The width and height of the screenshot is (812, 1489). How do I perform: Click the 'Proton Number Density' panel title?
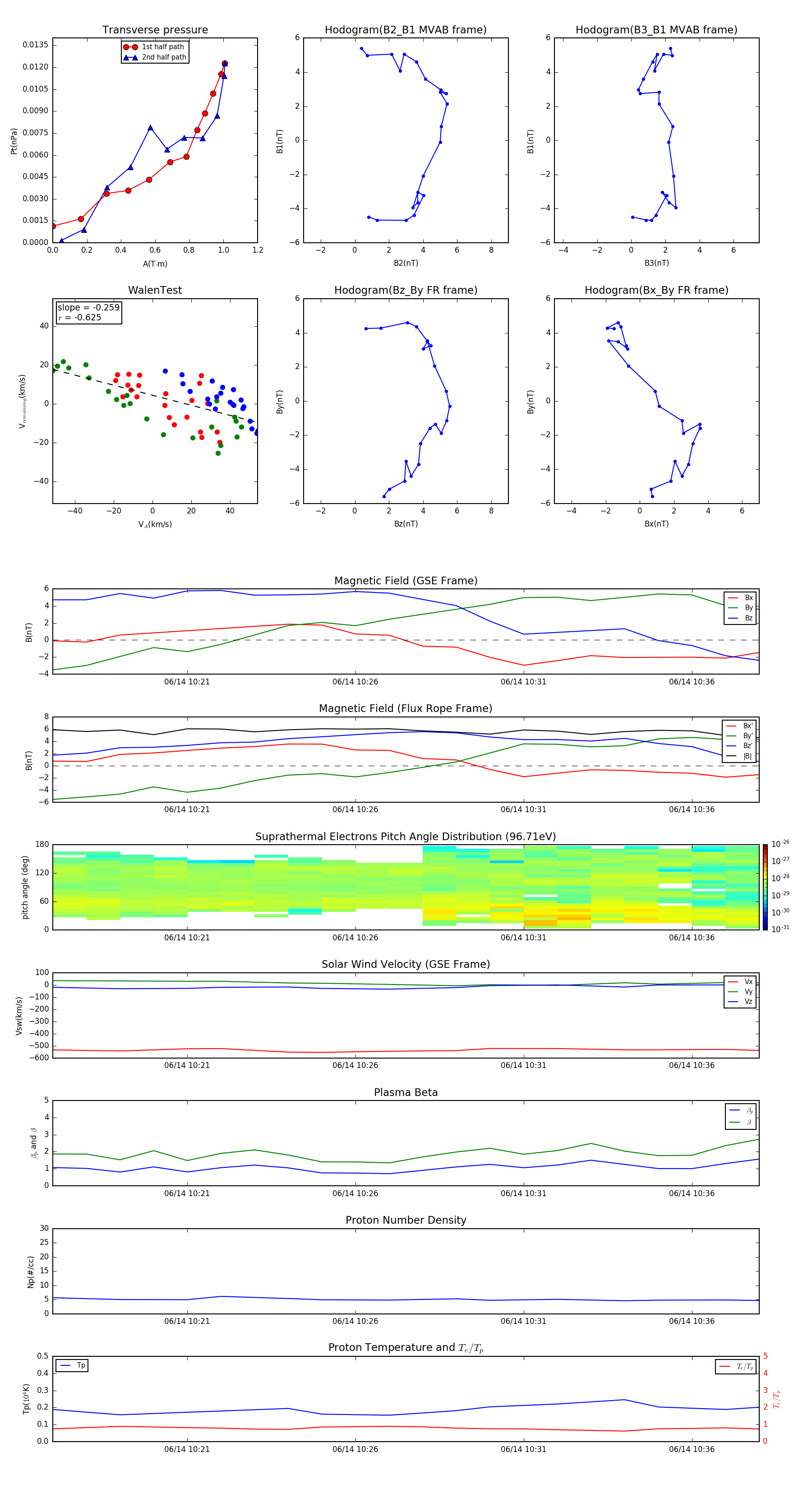pos(406,1220)
